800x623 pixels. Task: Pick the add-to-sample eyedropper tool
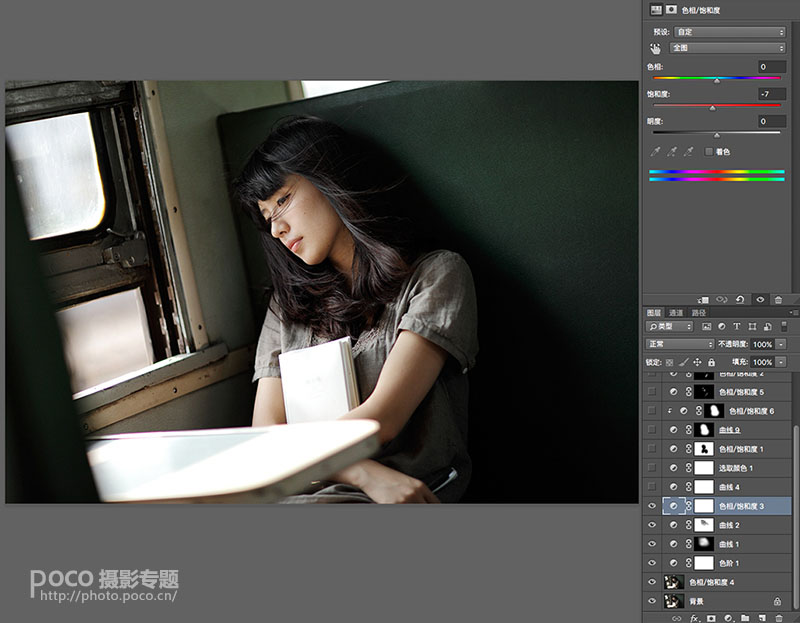672,152
